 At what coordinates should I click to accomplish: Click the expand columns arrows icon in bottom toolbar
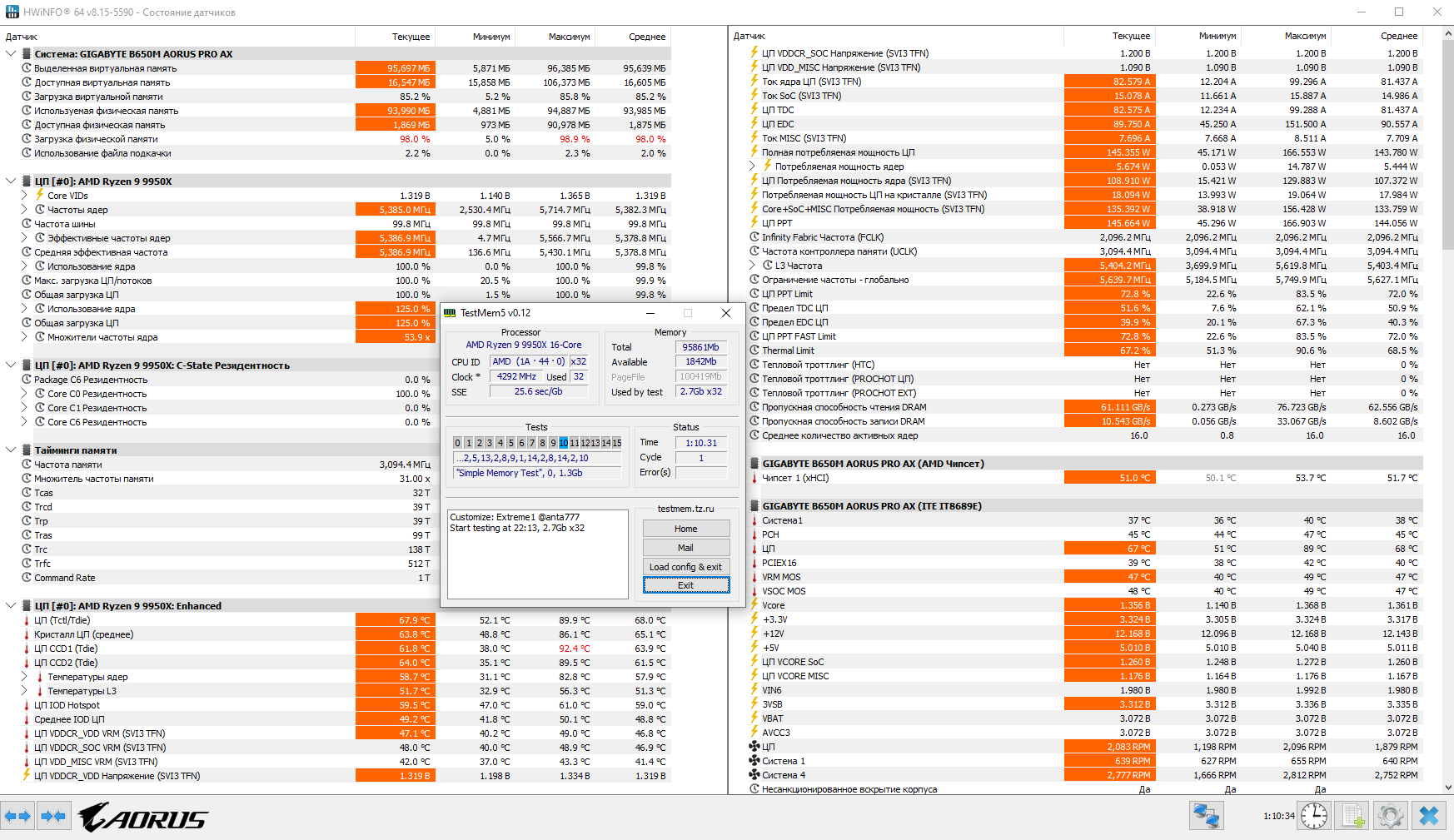17,817
